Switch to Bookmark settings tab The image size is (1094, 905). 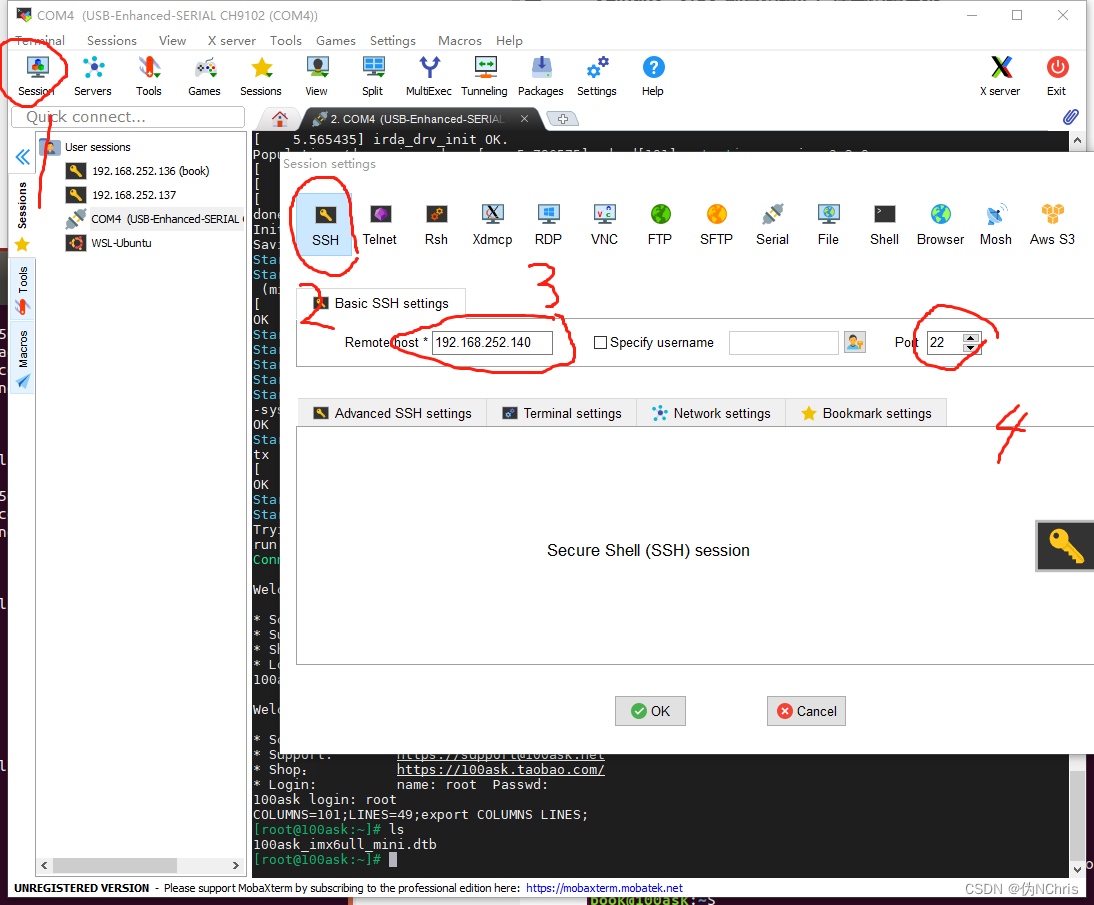tap(866, 413)
